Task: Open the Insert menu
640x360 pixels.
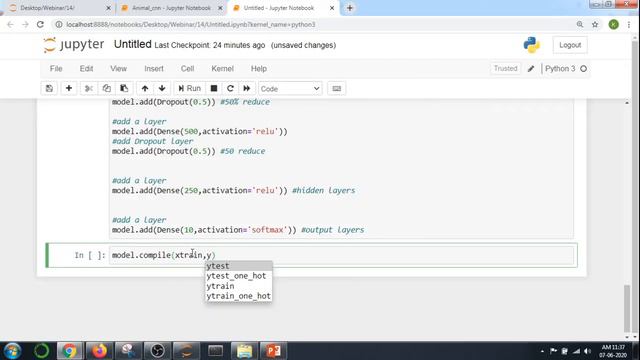Action: 154,69
